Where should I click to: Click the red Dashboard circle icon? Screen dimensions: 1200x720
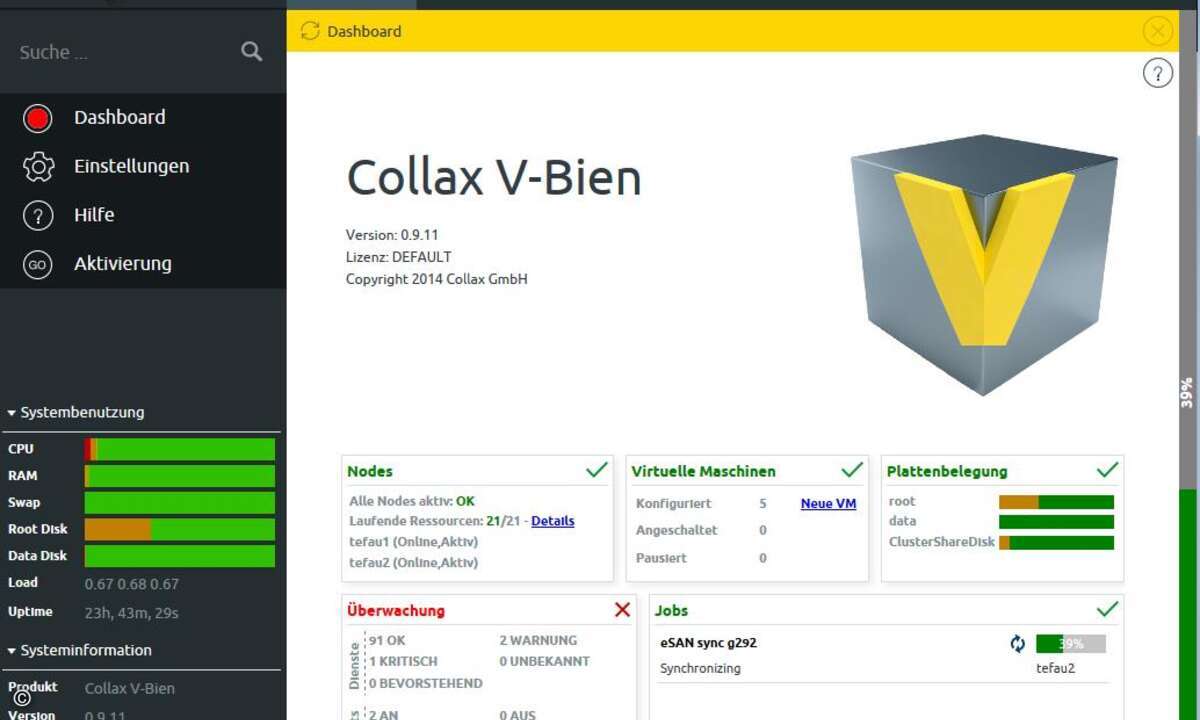point(38,118)
